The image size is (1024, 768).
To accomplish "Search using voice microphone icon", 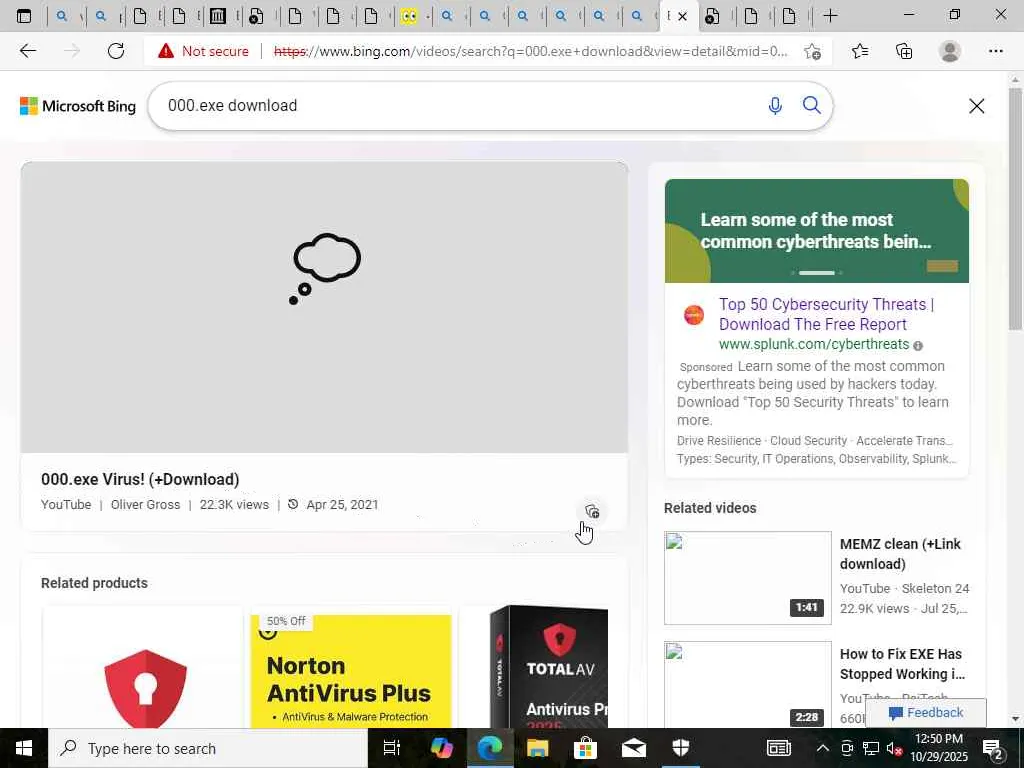I will click(775, 106).
